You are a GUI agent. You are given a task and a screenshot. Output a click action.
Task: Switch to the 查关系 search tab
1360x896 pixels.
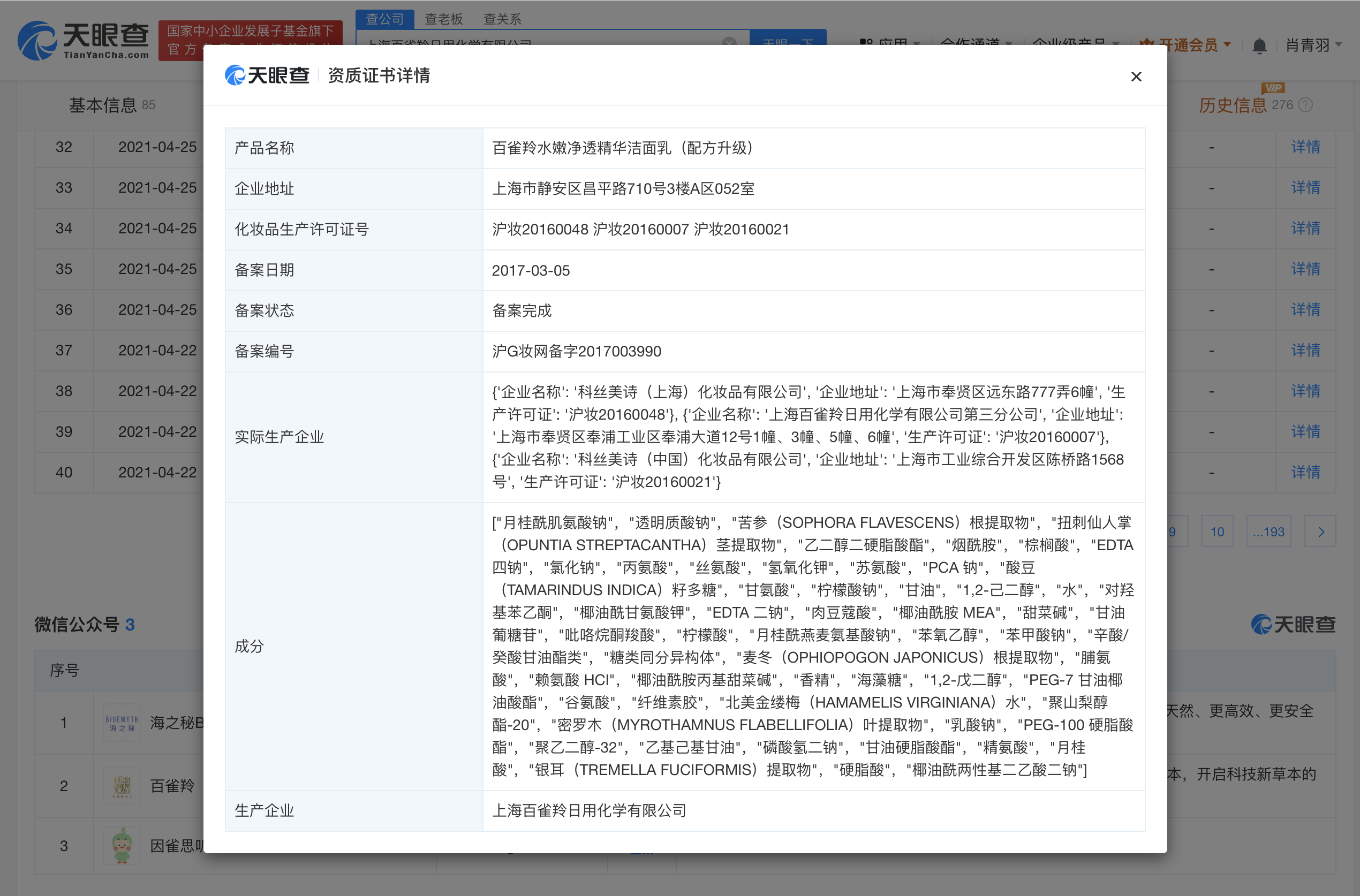502,19
